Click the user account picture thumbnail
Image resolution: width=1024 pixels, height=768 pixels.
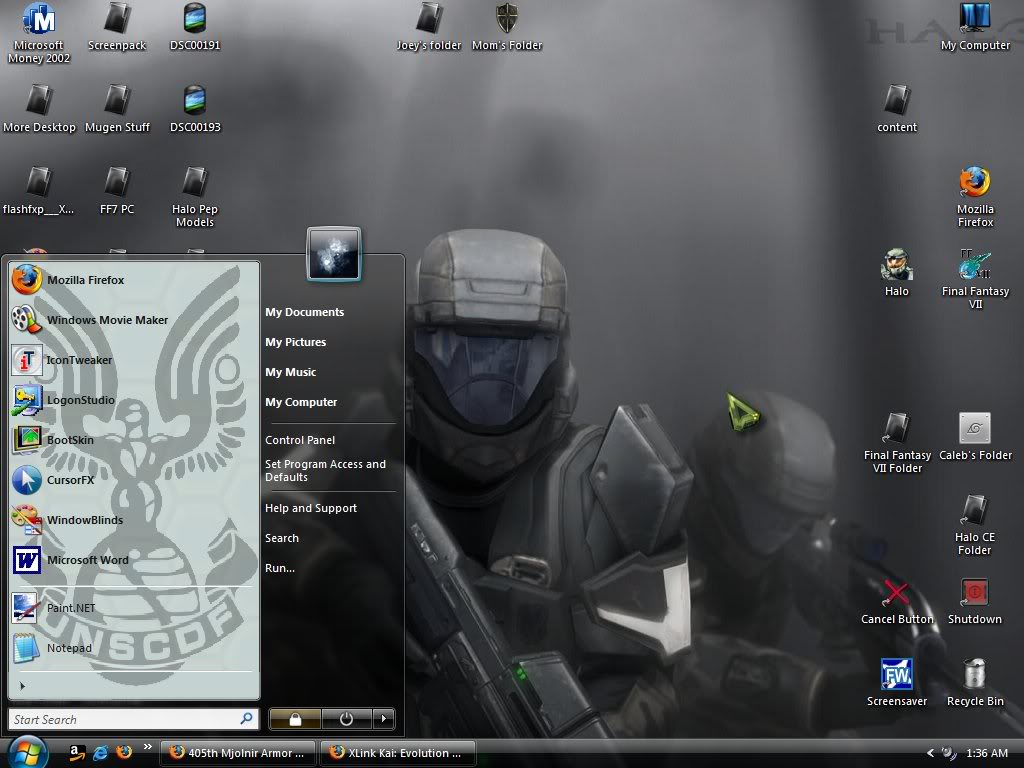coord(334,254)
